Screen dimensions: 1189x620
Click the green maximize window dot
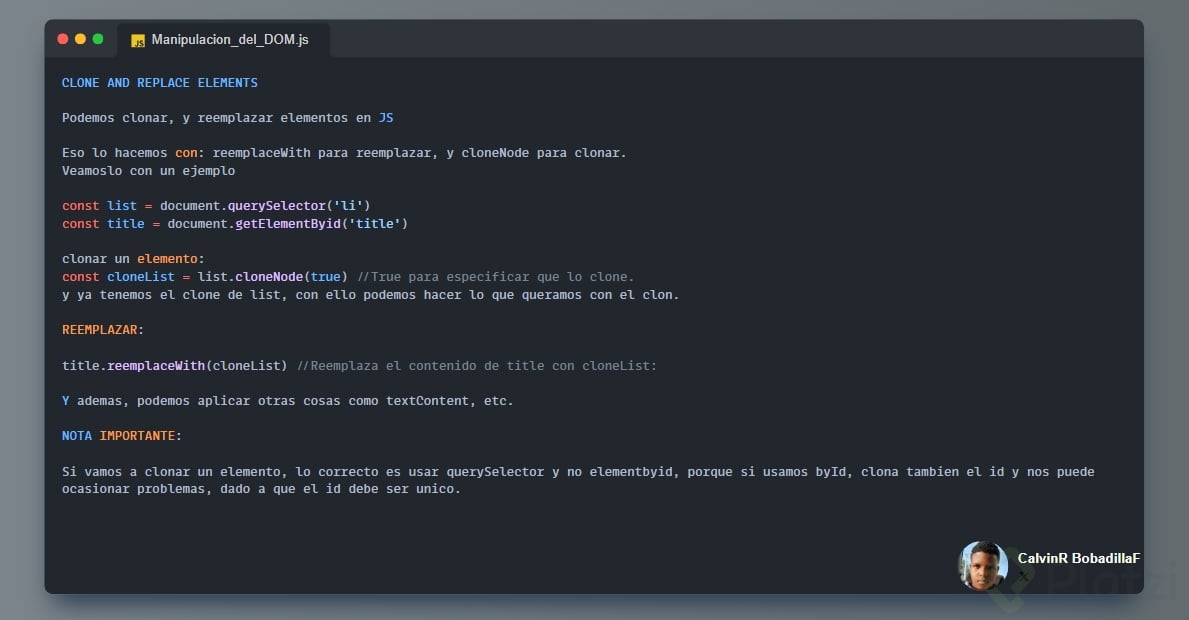(98, 39)
